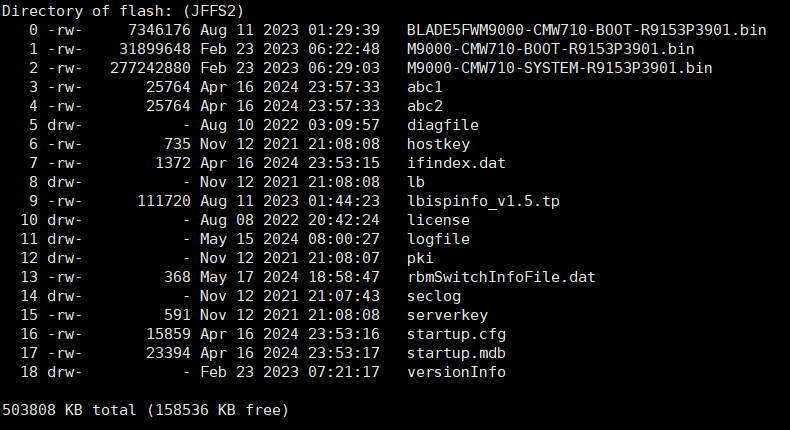Click the pki directory name
Screen dimensions: 790x430
(420, 258)
